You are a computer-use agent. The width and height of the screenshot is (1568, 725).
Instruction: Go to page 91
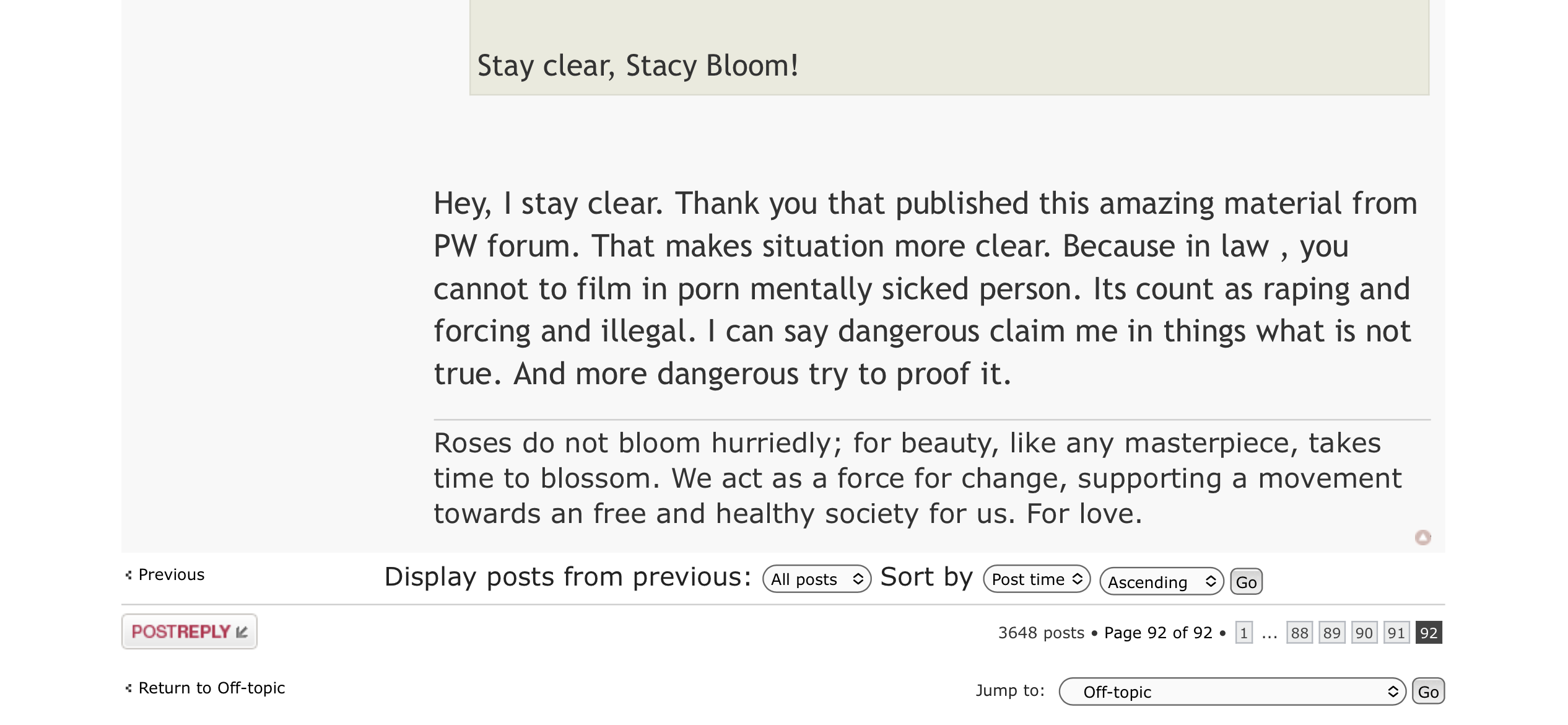point(1396,633)
